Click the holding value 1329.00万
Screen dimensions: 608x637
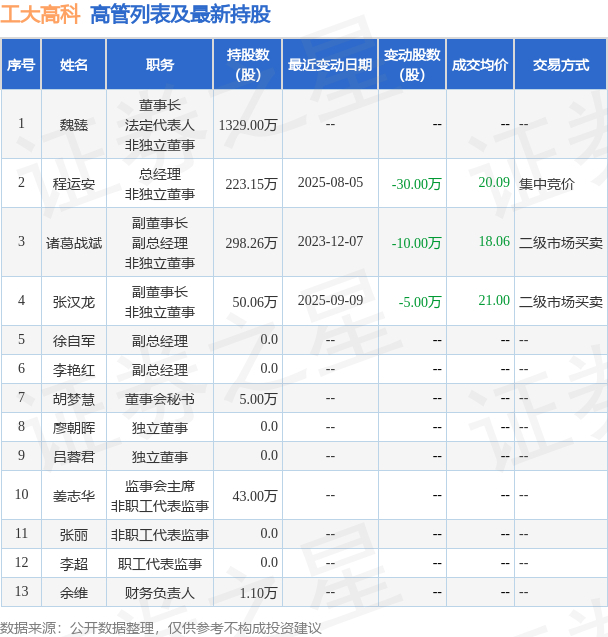[248, 124]
